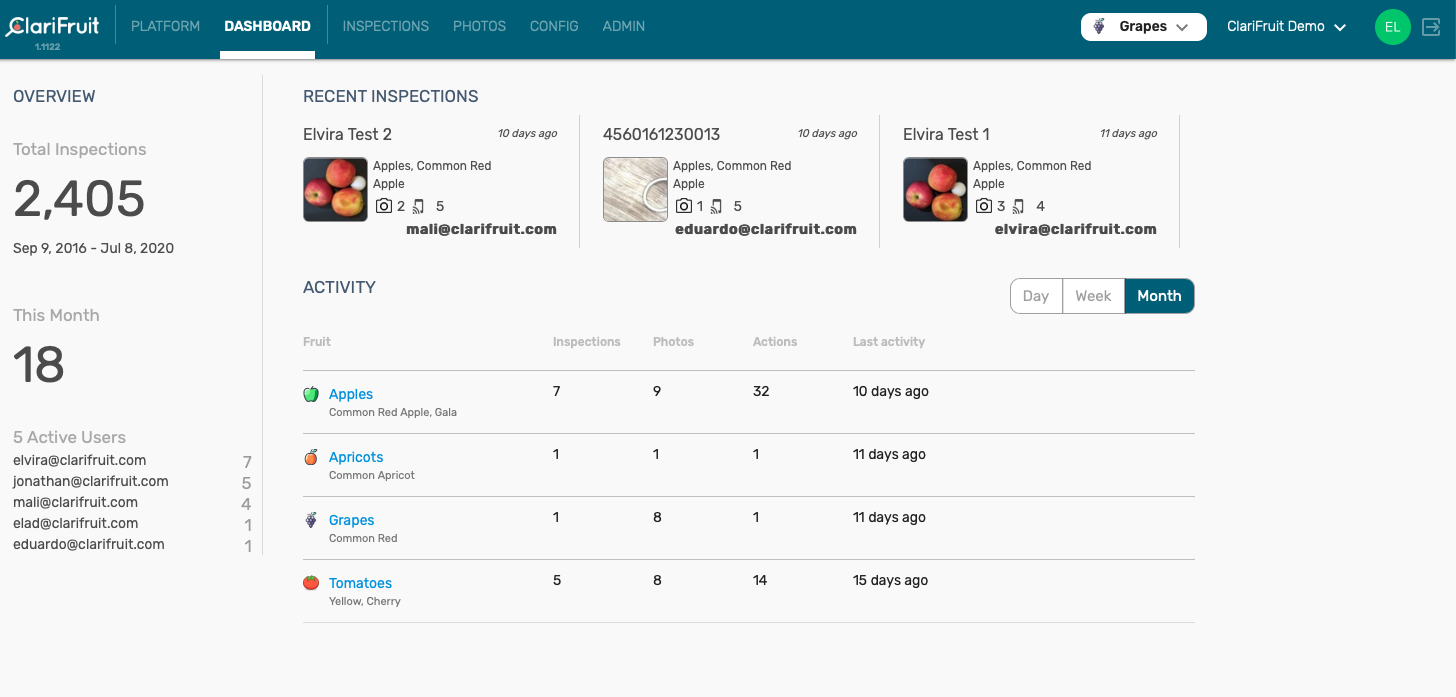This screenshot has width=1456, height=697.
Task: Click the green apple icon in Activity
Action: [311, 394]
